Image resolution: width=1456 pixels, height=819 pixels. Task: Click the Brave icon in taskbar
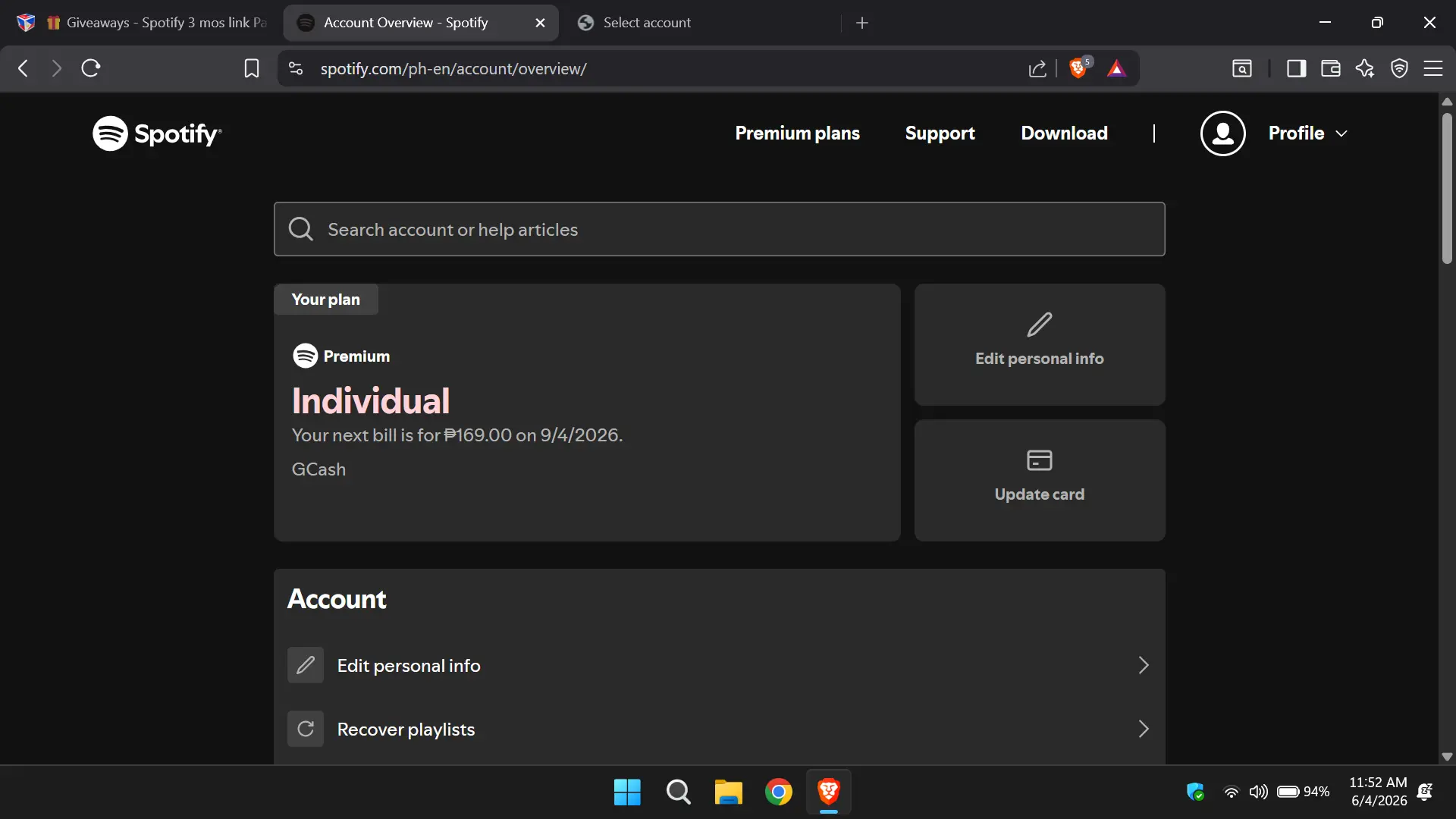tap(828, 792)
